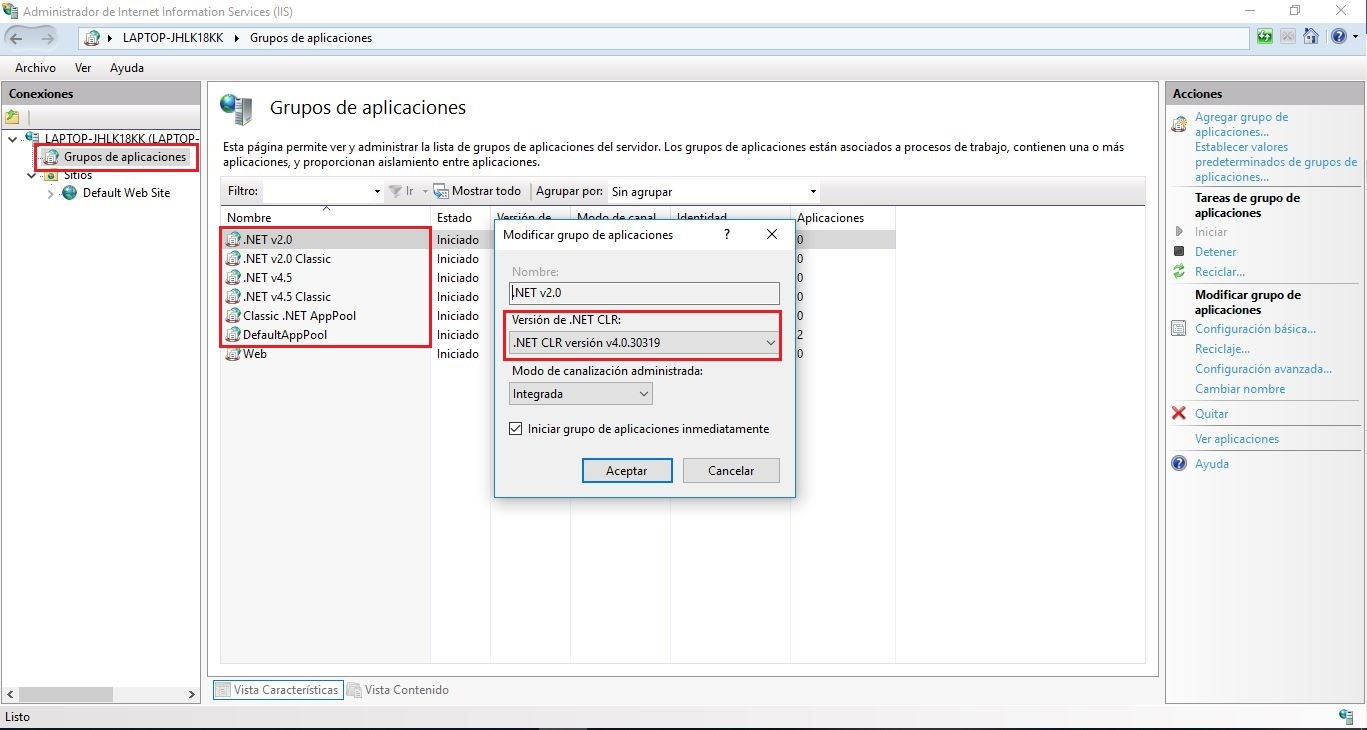Viewport: 1367px width, 730px height.
Task: Open the help icon in the top toolbar
Action: [x=1338, y=38]
